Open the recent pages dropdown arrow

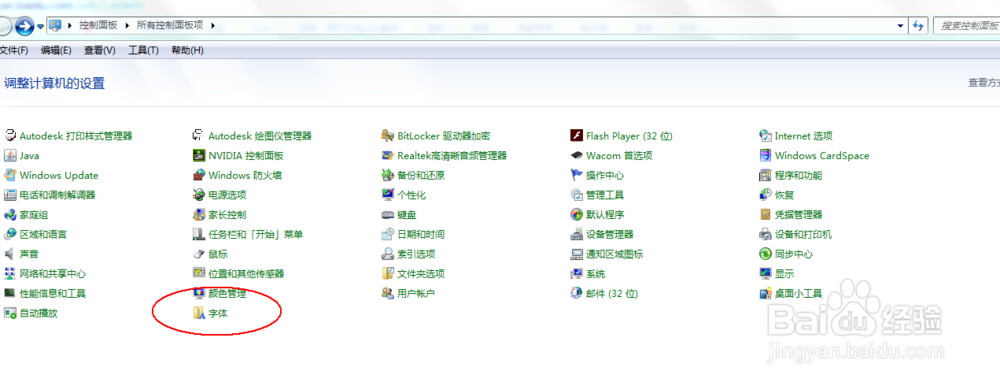pos(40,26)
